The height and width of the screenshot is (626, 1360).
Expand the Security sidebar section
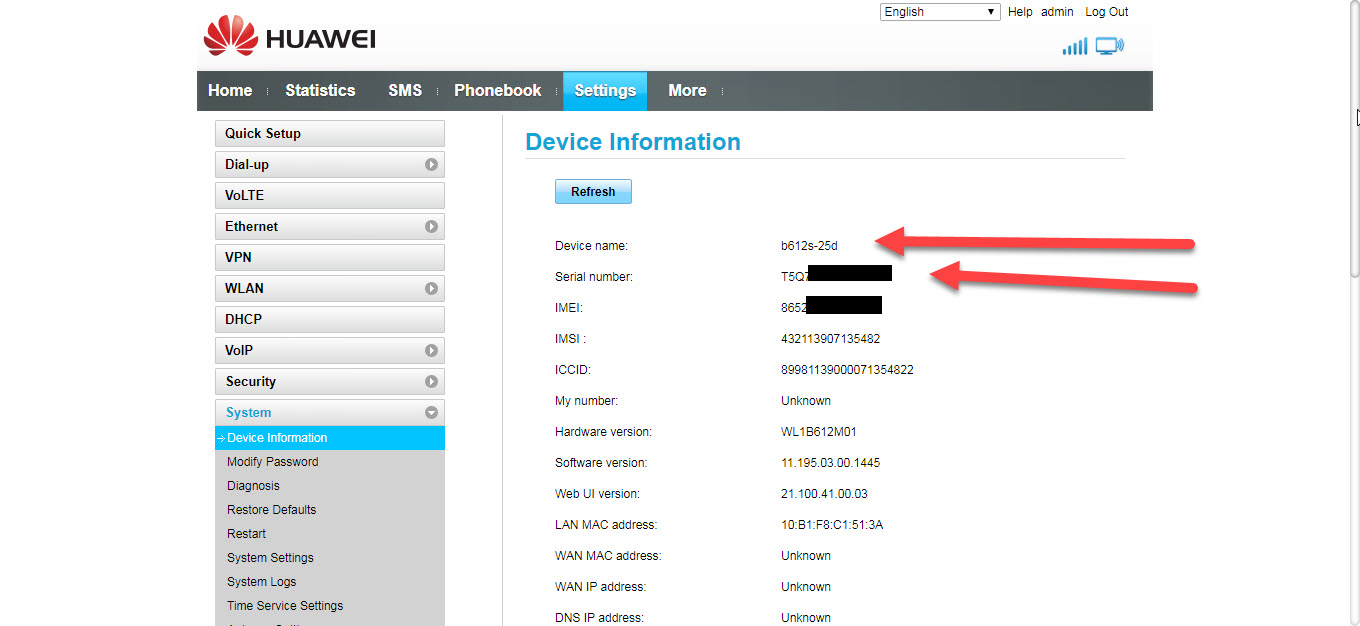tap(330, 381)
